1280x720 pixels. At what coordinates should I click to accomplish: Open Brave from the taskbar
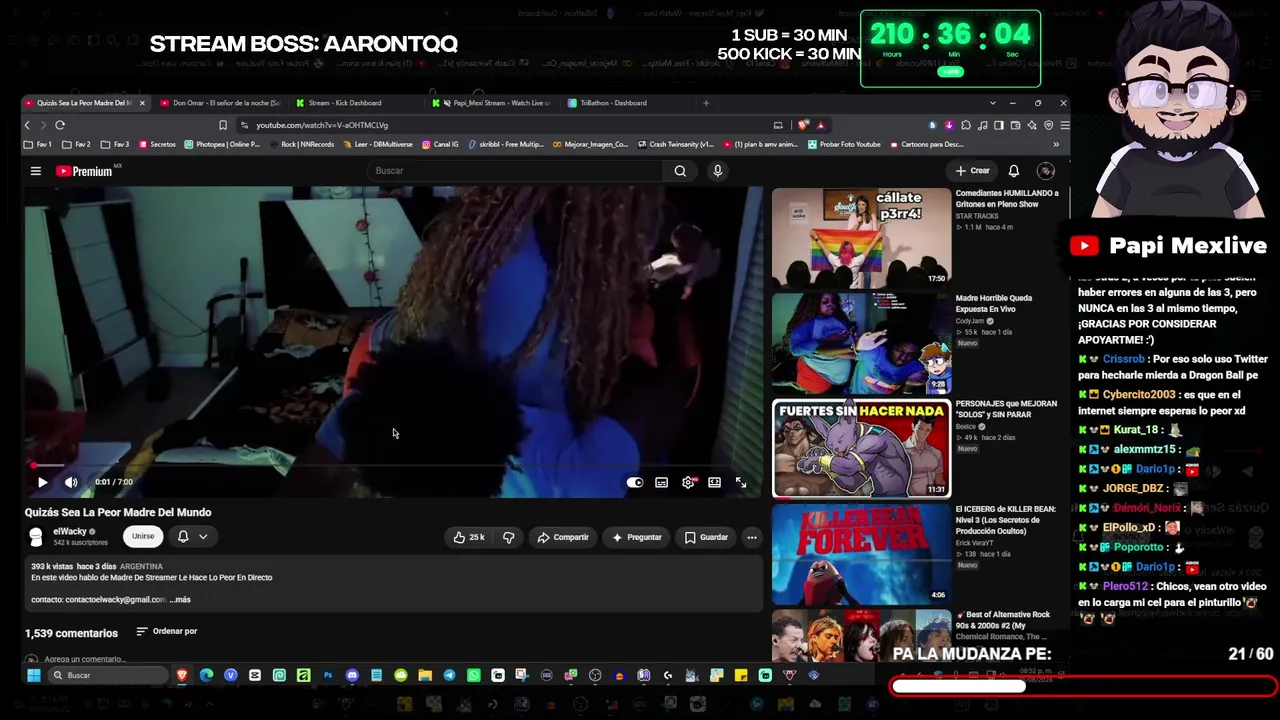click(182, 675)
